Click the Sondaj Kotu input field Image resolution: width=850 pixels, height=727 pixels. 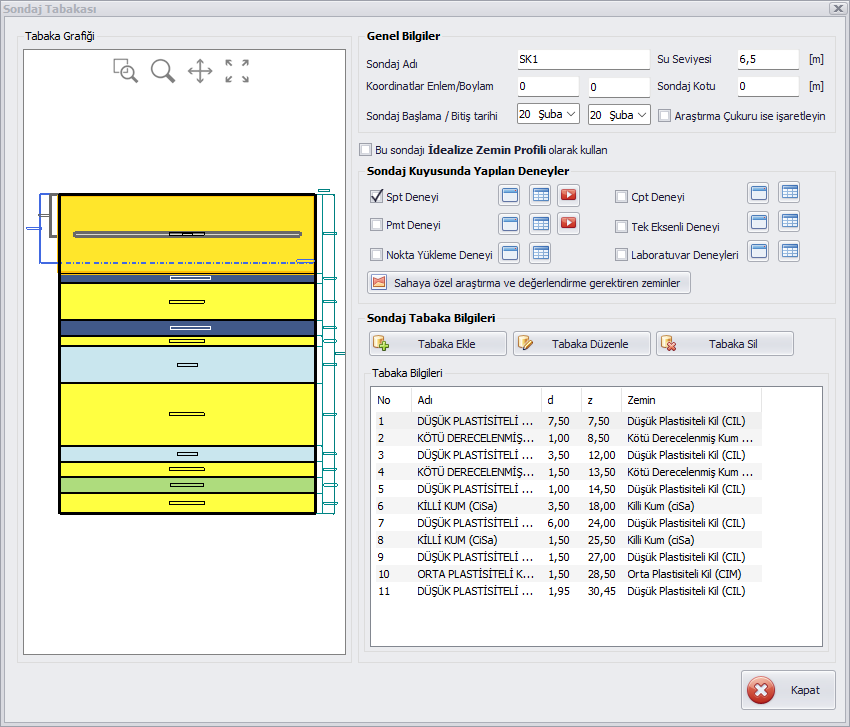pos(768,87)
